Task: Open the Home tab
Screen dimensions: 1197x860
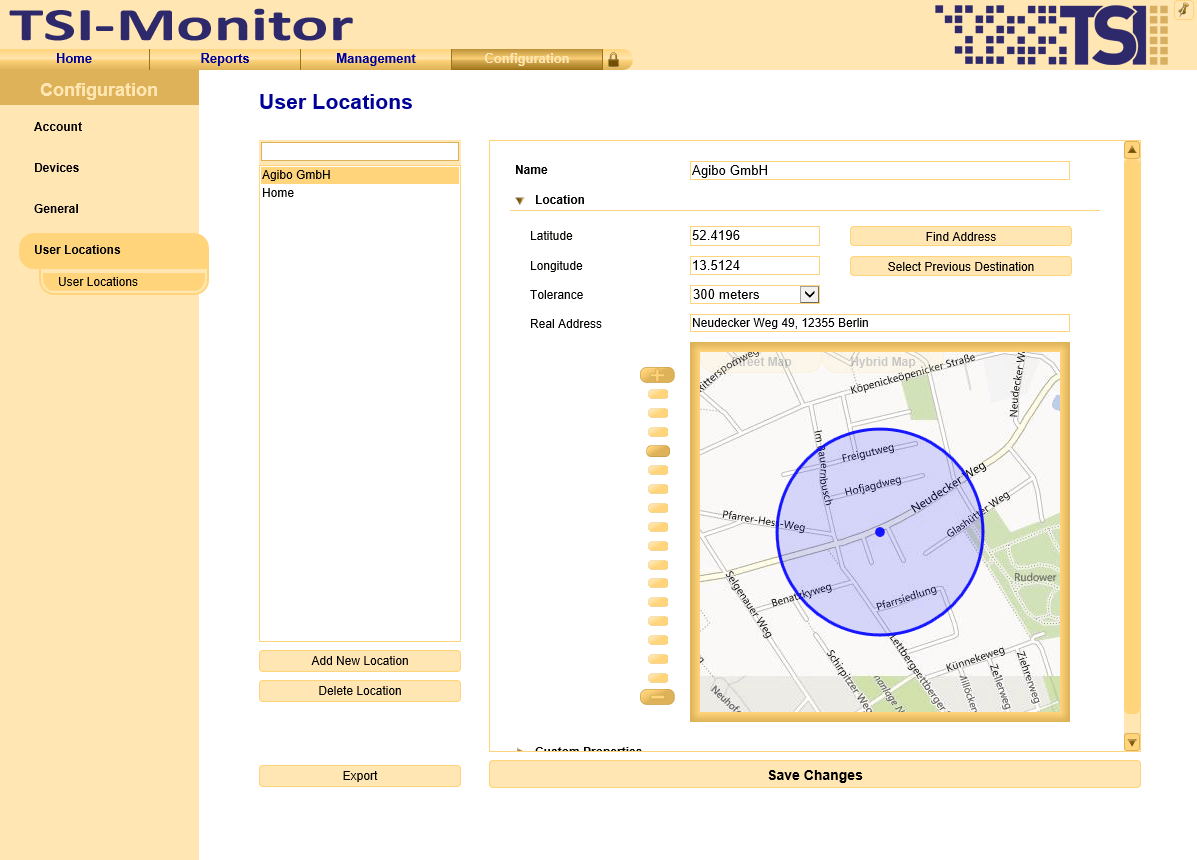Action: (x=74, y=59)
